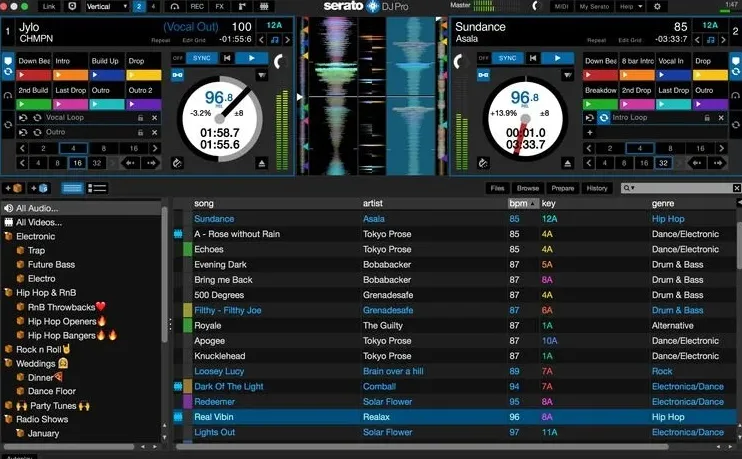The width and height of the screenshot is (742, 459).
Task: Select next key shift arrow on deck 1
Action: click(287, 40)
